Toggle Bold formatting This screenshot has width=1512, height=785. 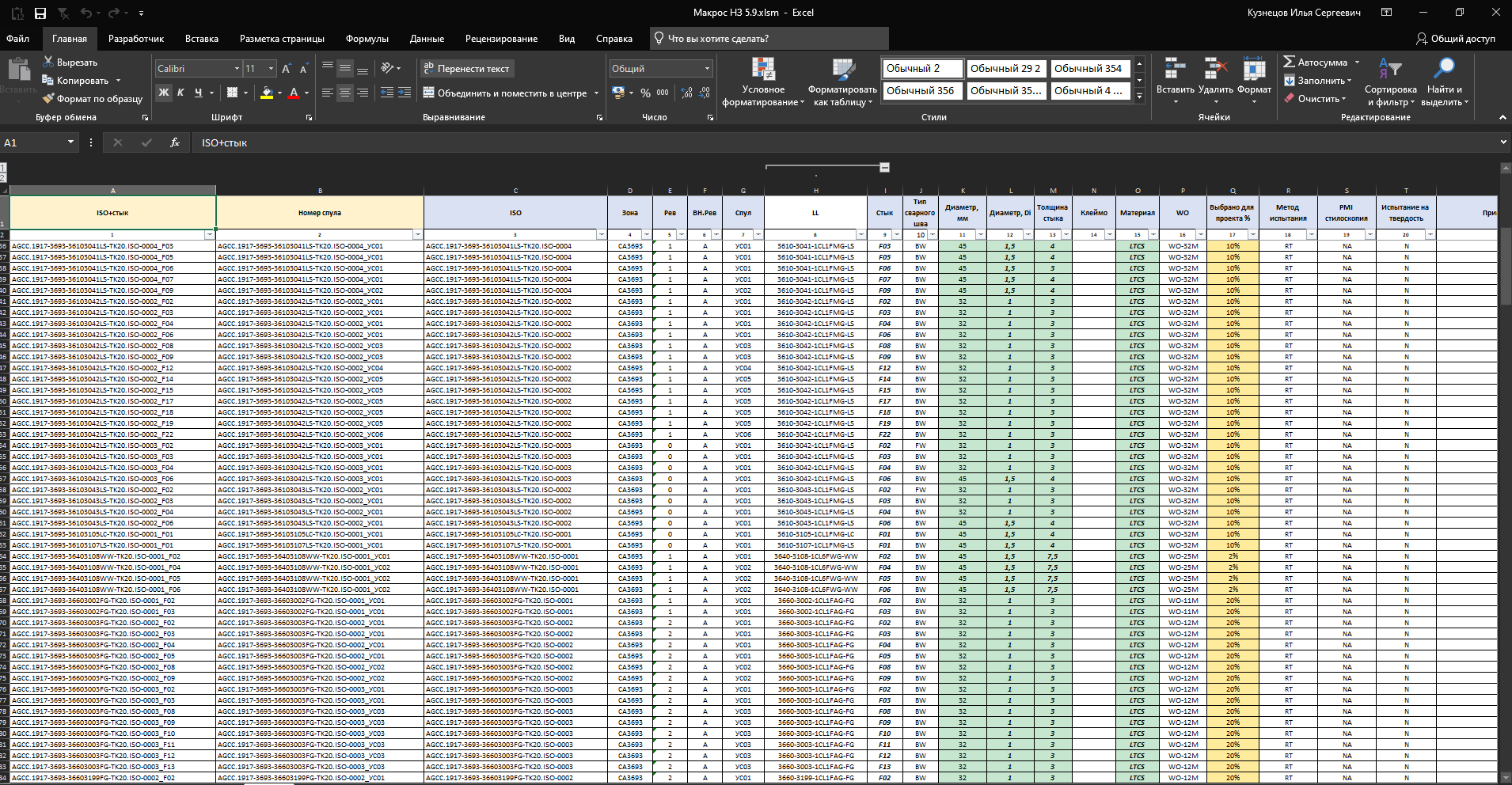pyautogui.click(x=164, y=93)
